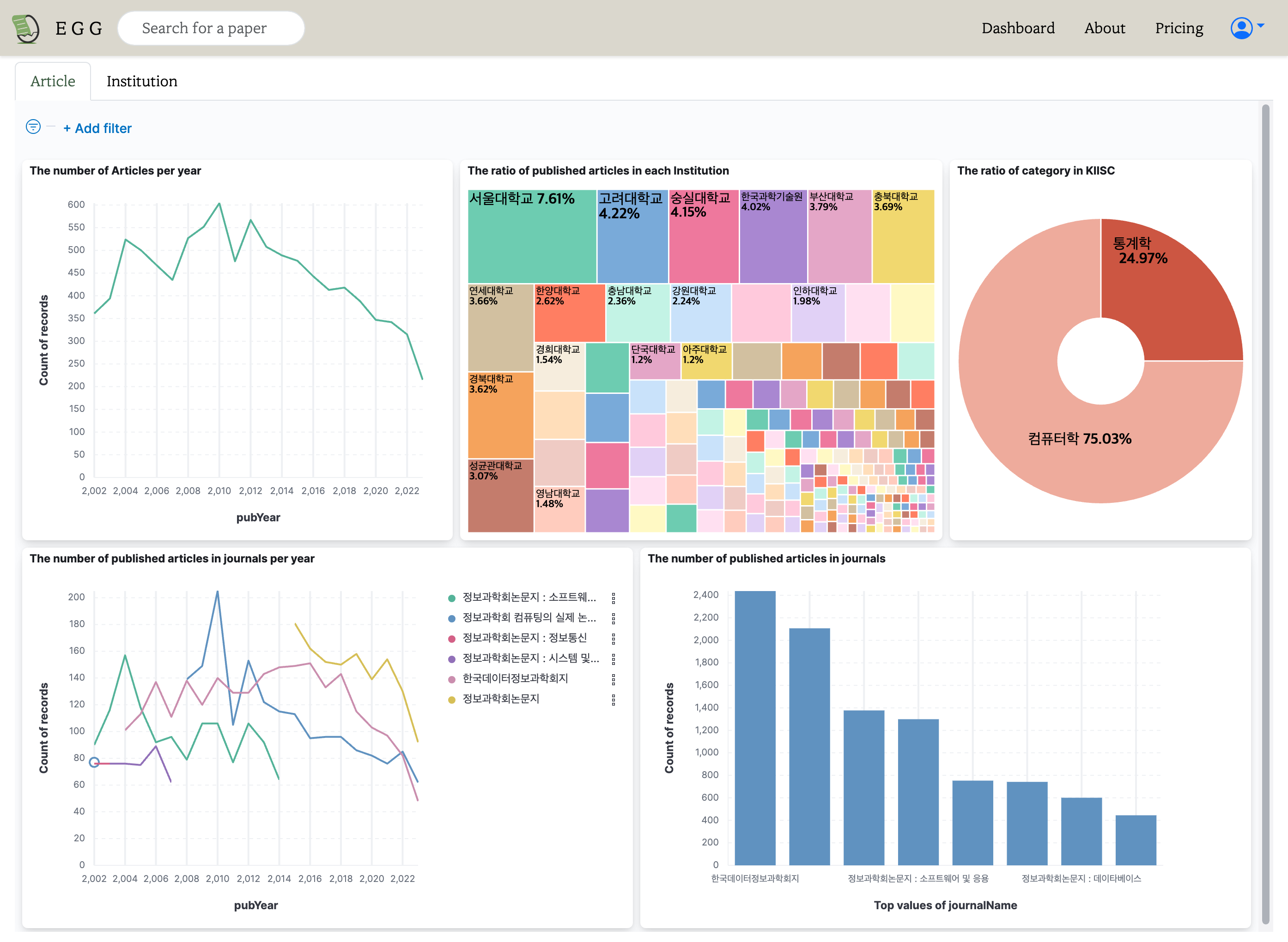This screenshot has width=1288, height=942.
Task: Click the filter options icon
Action: (33, 127)
